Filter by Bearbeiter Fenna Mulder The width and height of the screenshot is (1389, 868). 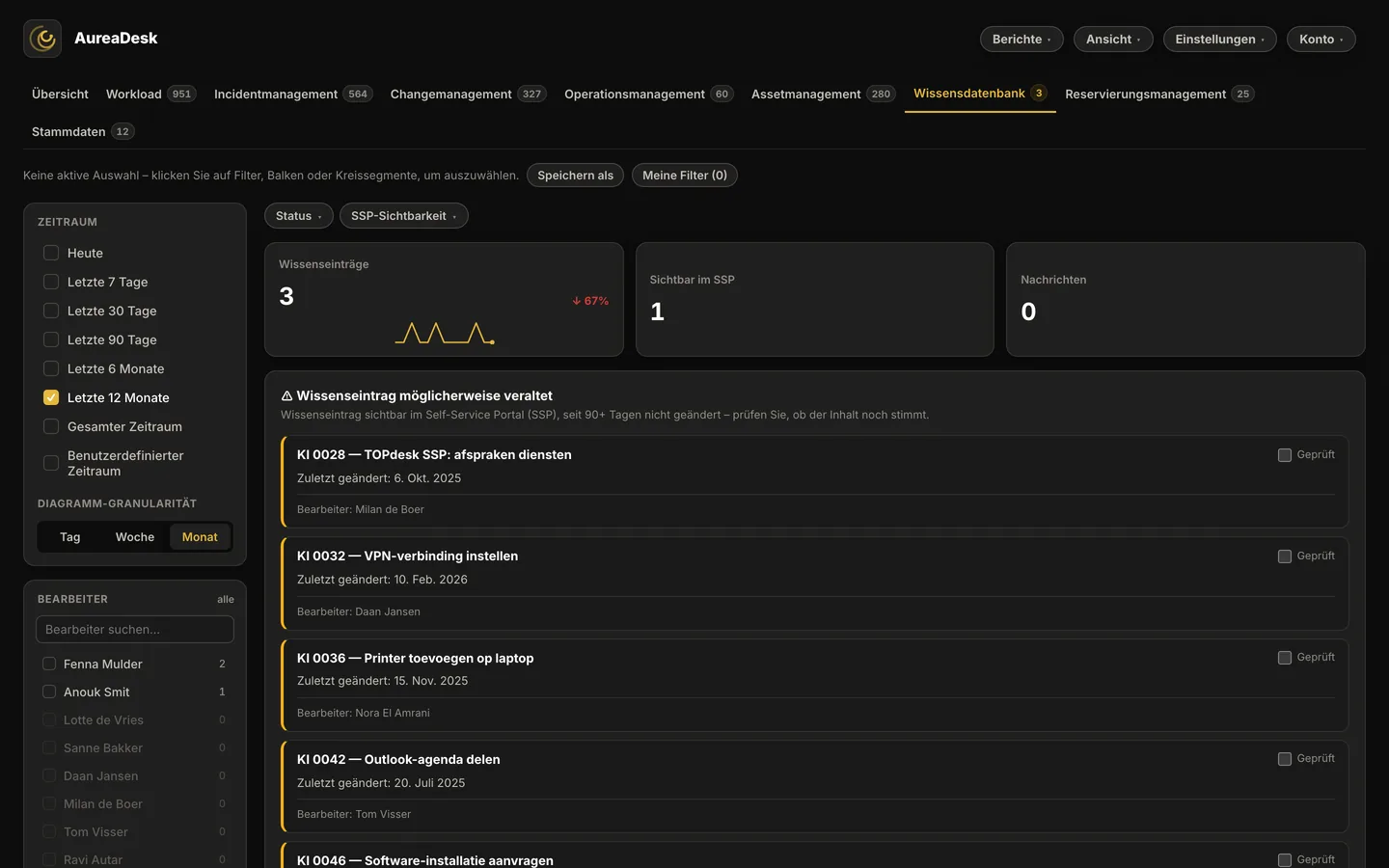pyautogui.click(x=49, y=664)
